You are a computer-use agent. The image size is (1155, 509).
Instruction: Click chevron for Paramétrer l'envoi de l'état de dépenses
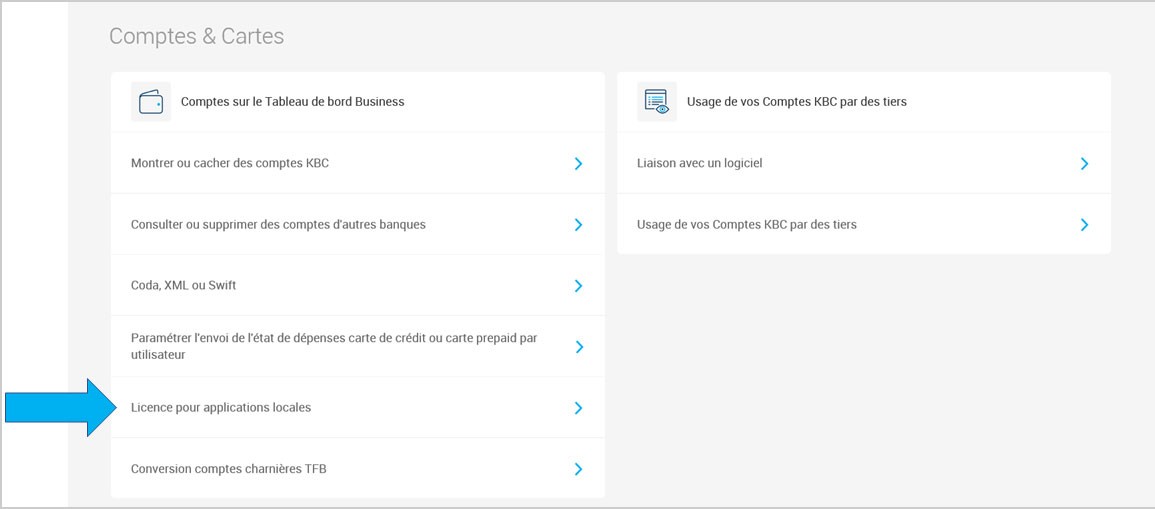tap(578, 347)
